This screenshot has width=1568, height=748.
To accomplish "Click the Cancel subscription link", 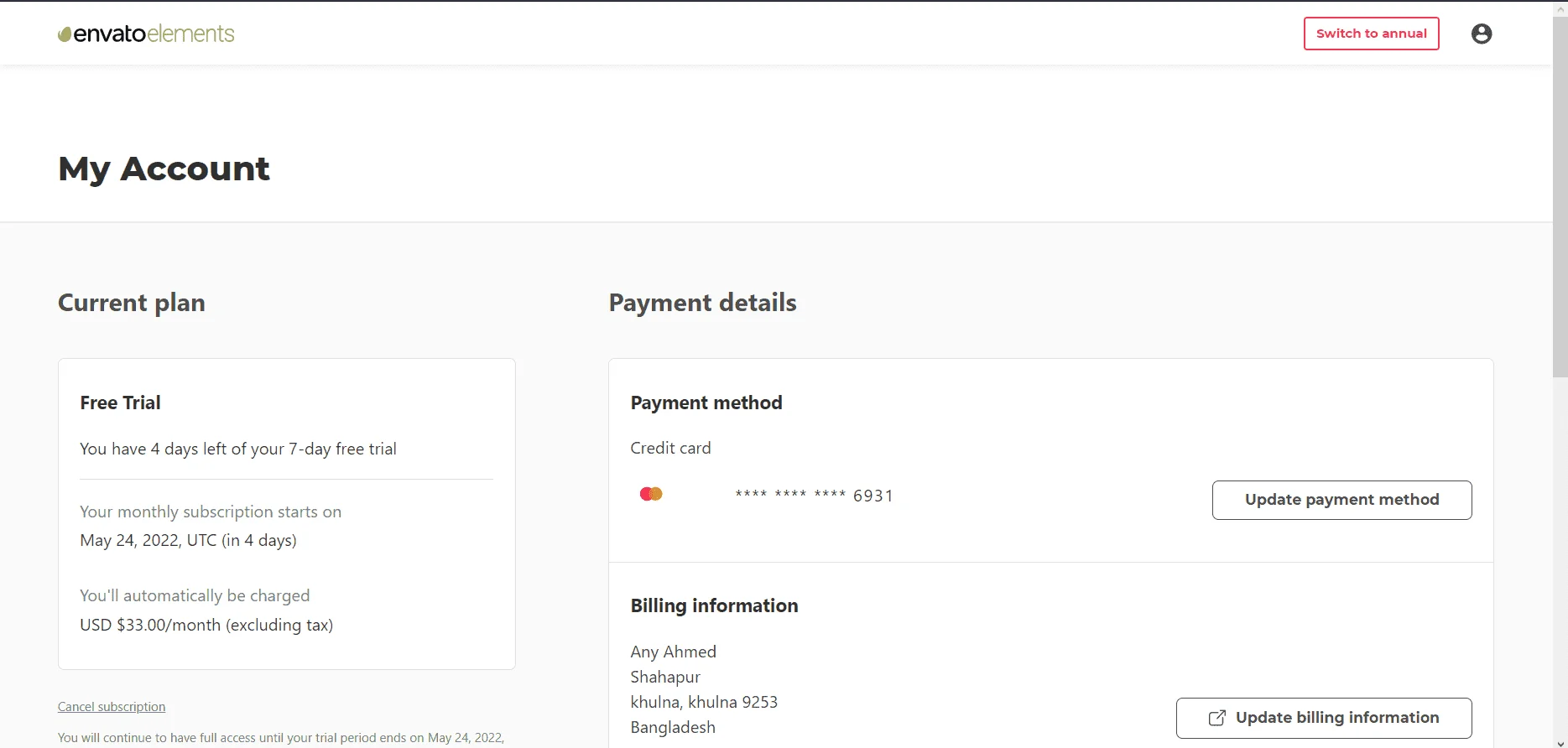I will click(112, 707).
